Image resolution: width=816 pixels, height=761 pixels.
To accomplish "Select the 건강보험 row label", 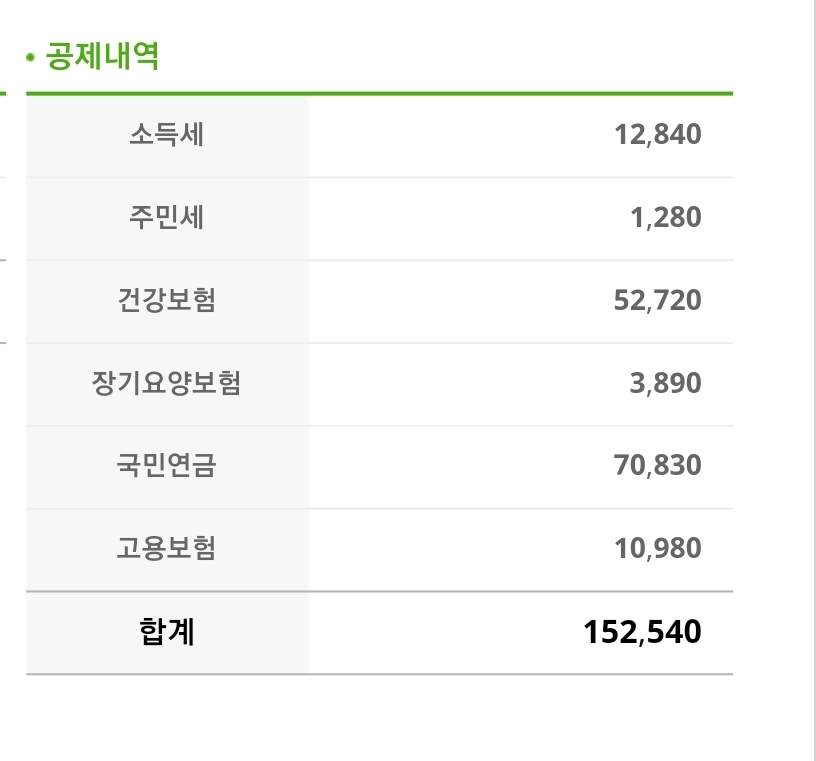I will click(166, 300).
